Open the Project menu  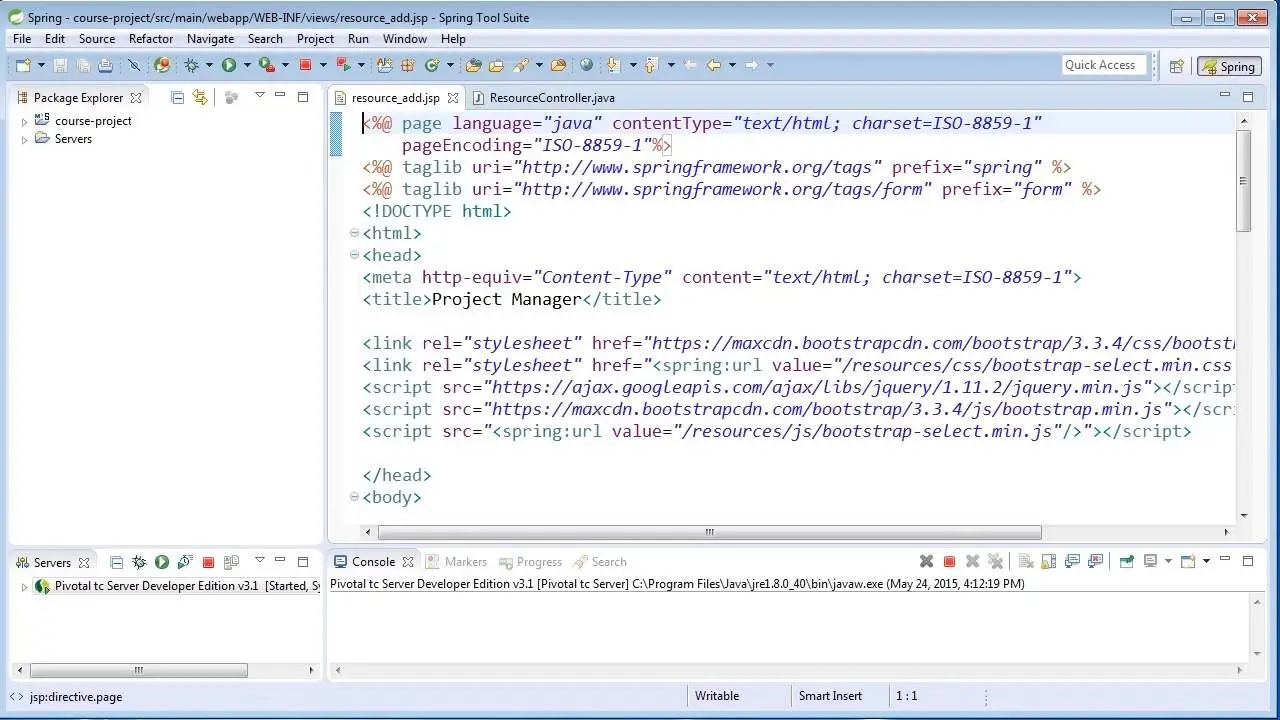(315, 39)
